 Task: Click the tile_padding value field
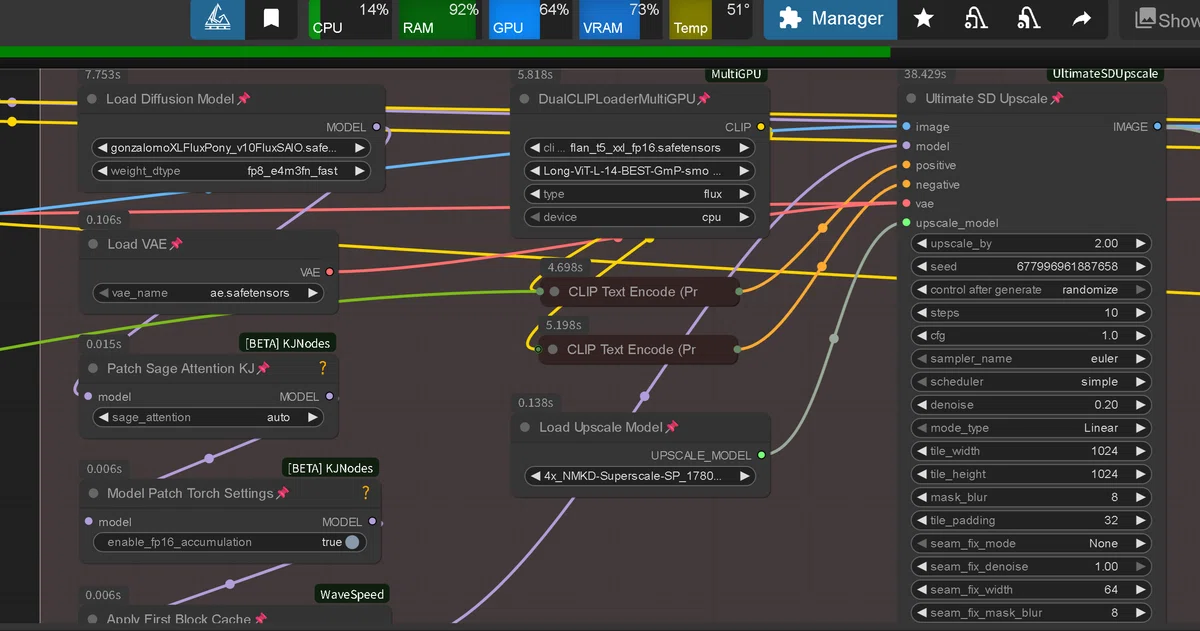[1031, 520]
